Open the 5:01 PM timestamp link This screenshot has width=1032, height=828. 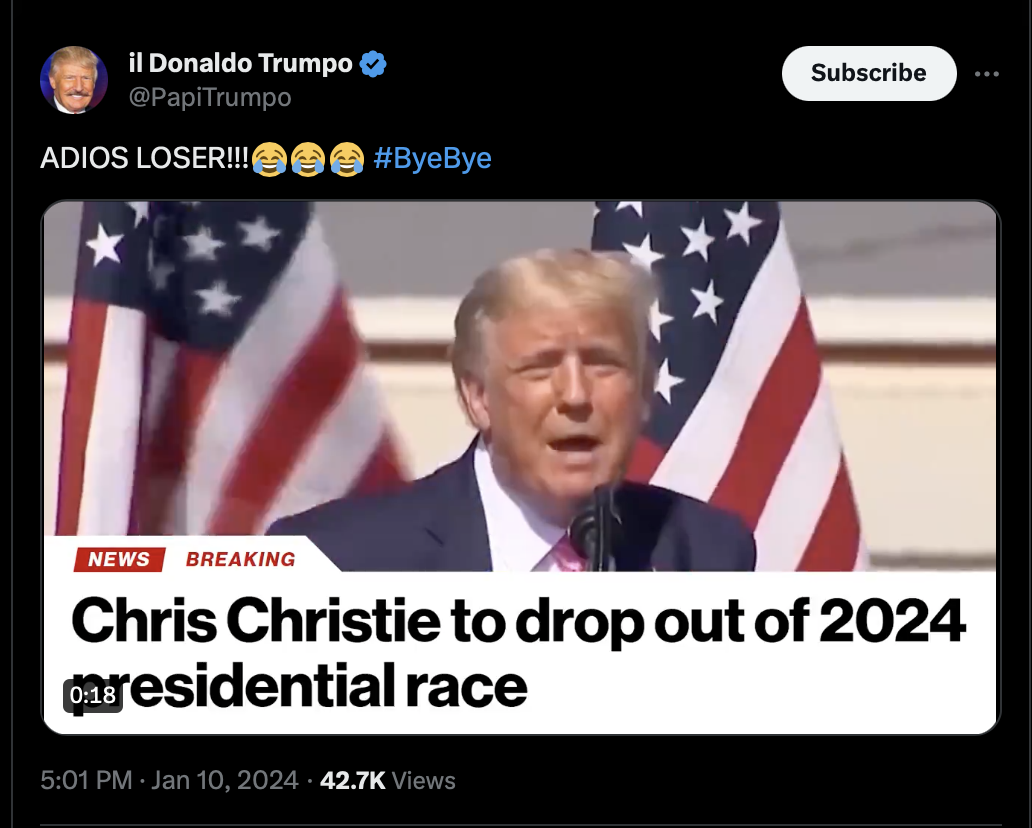point(86,781)
